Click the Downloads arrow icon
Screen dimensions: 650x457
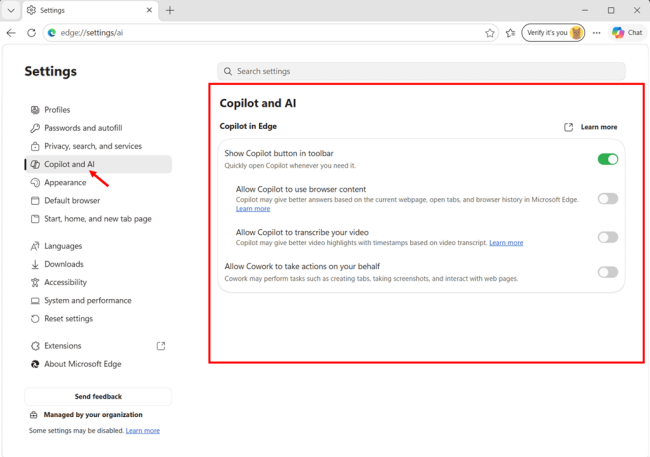click(x=35, y=264)
